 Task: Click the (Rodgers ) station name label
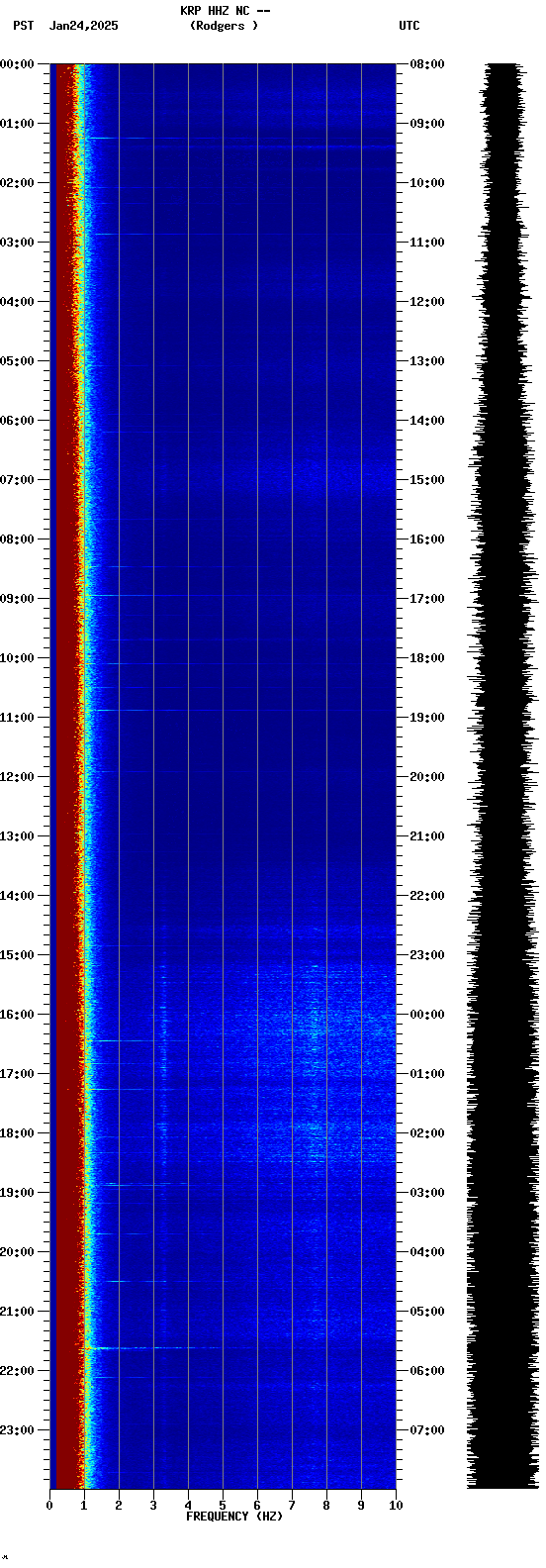coord(225,26)
